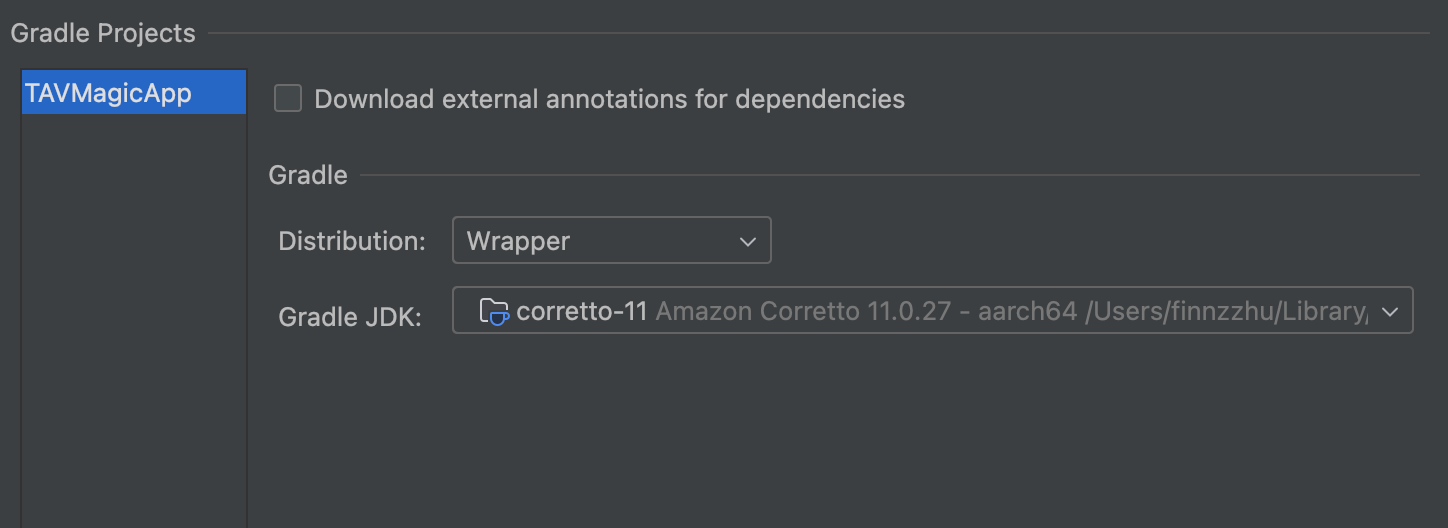
Task: Open the Distribution dropdown showing Wrapper
Action: 611,241
